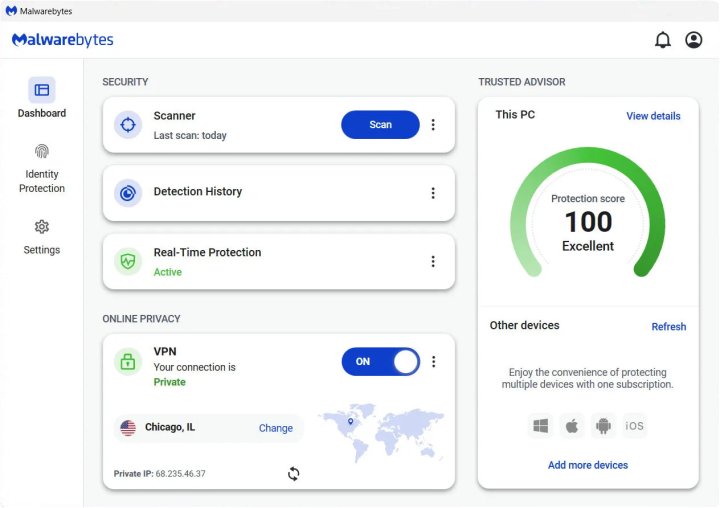Open Settings in the sidebar
720x508 pixels.
click(42, 237)
